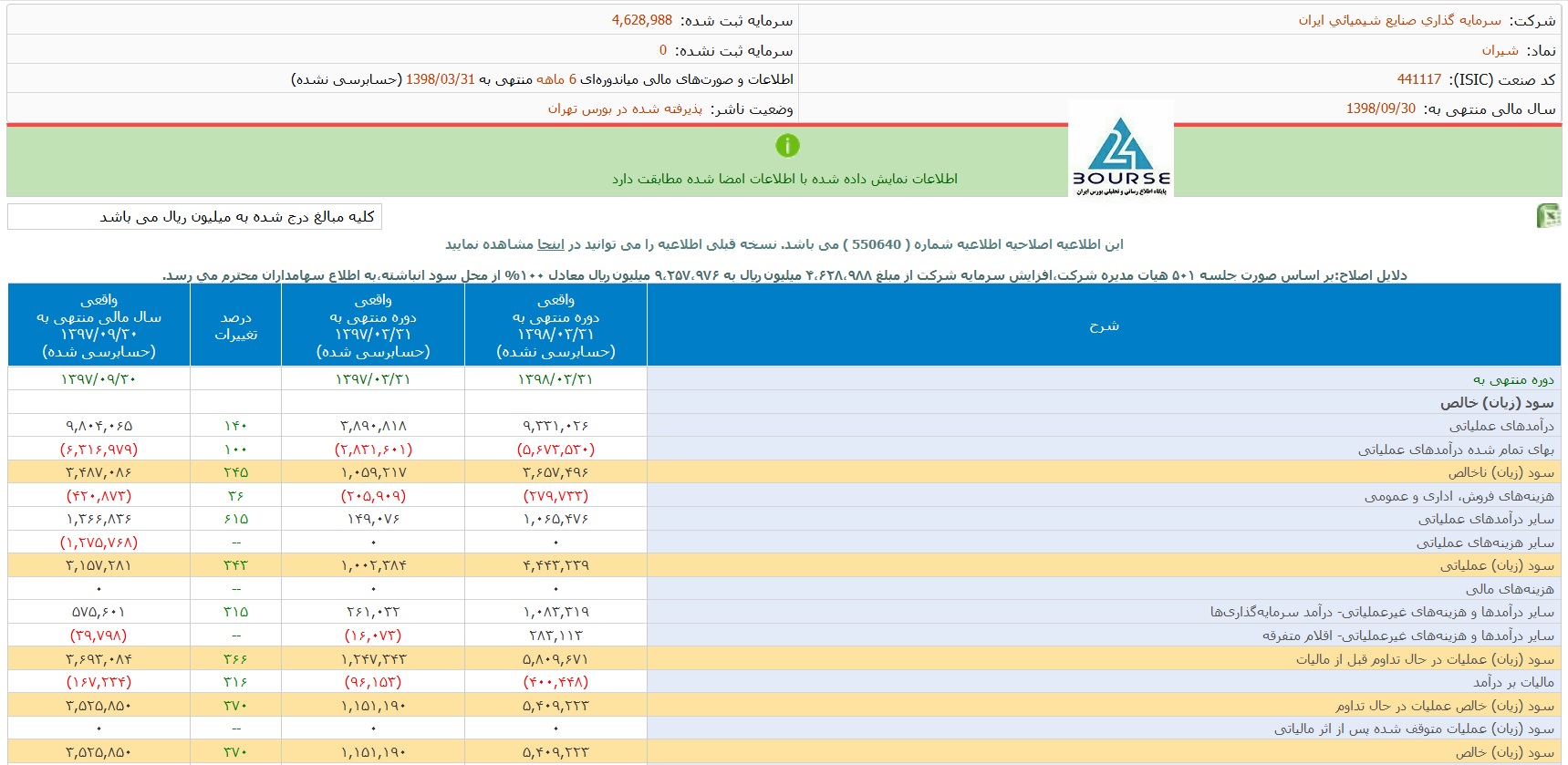Click the ISIC industry code 441117

[x=1418, y=79]
